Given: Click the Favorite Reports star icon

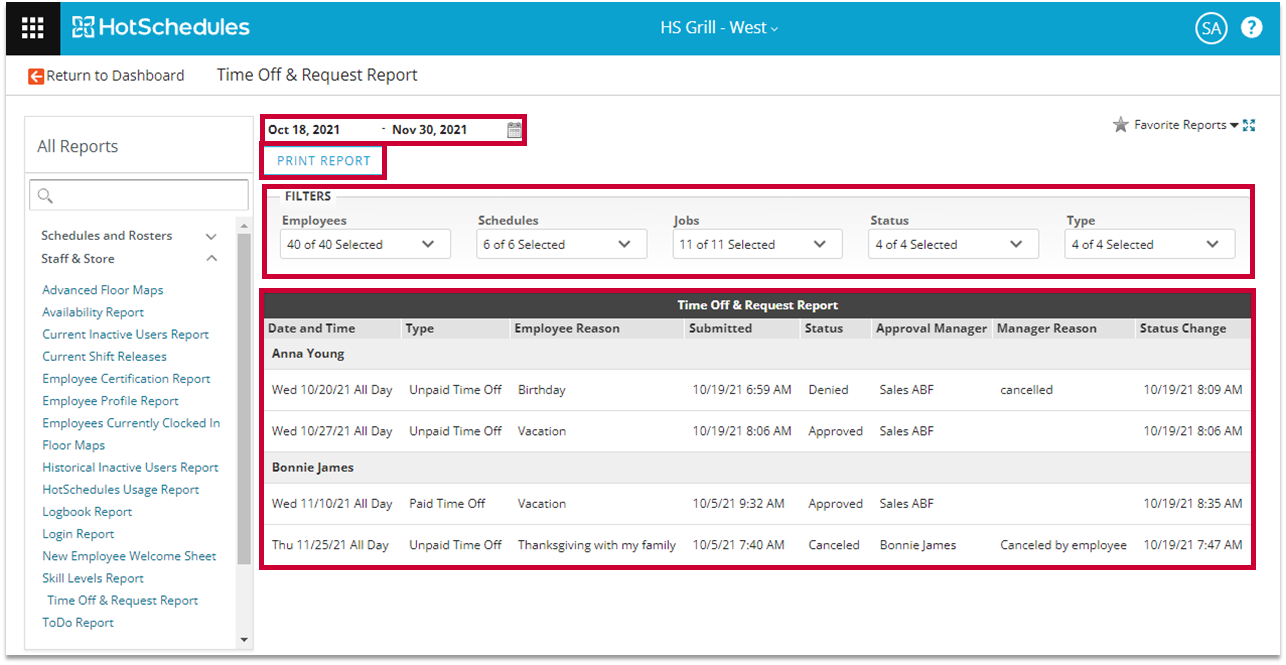Looking at the screenshot, I should point(1121,125).
